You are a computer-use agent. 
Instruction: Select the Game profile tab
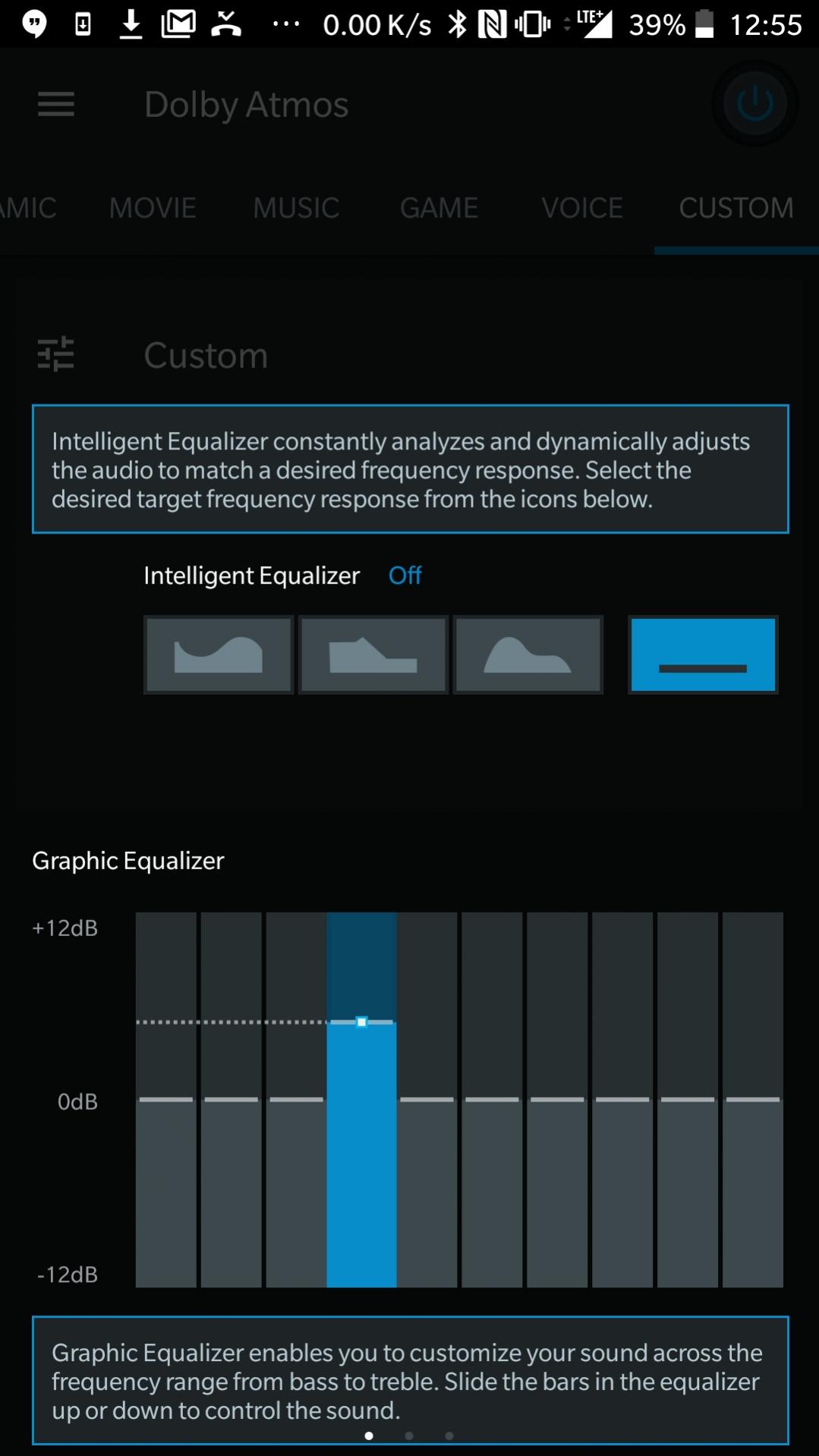(439, 208)
